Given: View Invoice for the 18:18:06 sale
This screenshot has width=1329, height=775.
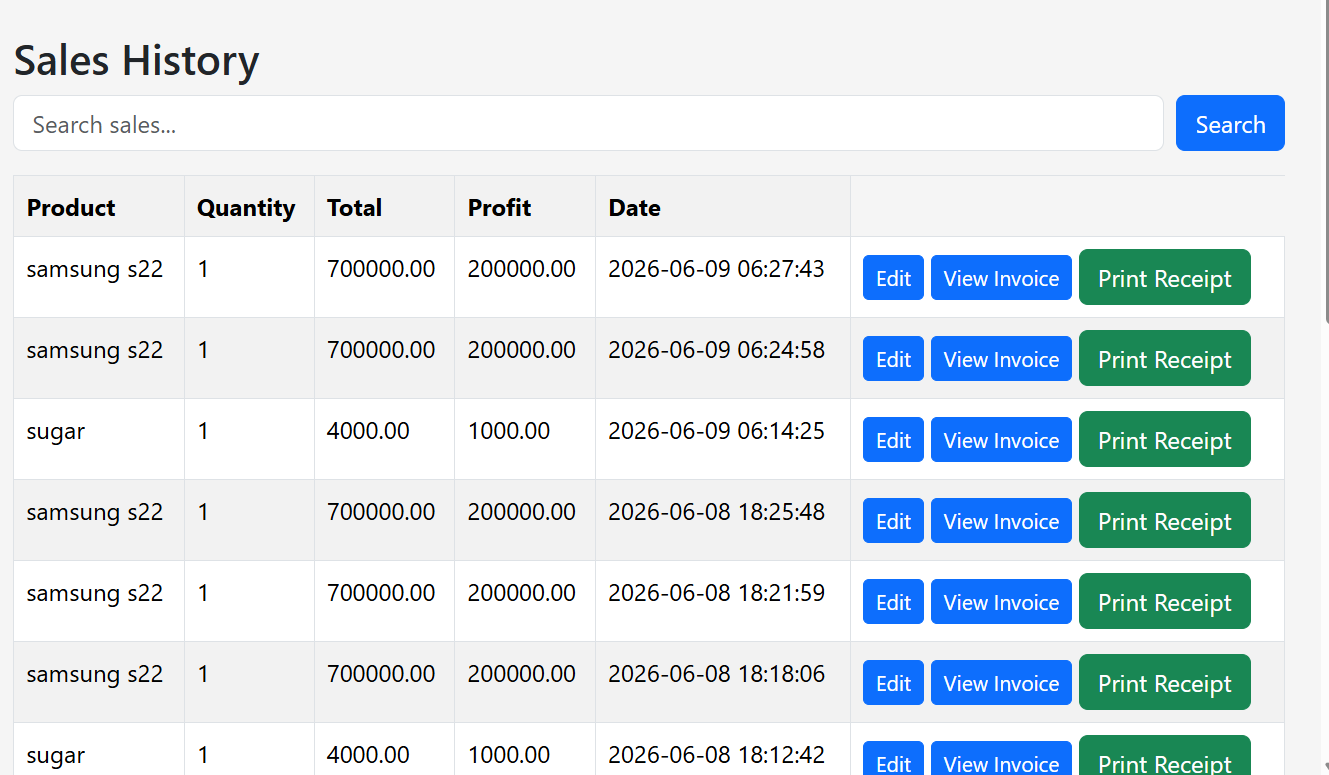Looking at the screenshot, I should (x=1001, y=682).
